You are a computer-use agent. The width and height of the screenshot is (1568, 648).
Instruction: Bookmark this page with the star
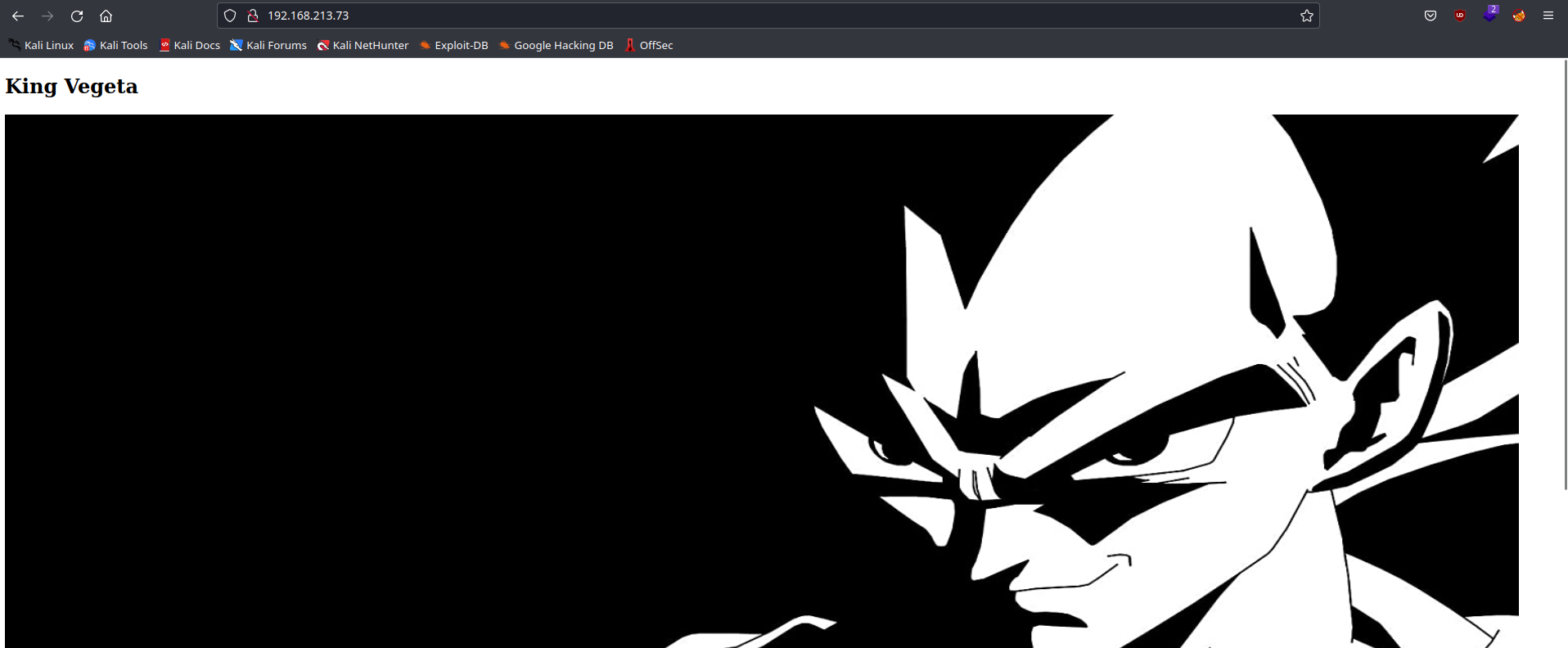1307,16
